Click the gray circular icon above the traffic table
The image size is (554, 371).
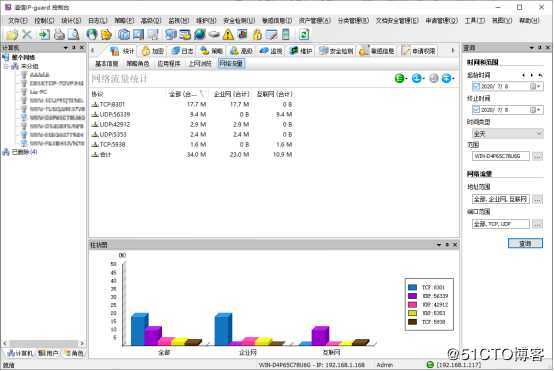pos(434,78)
